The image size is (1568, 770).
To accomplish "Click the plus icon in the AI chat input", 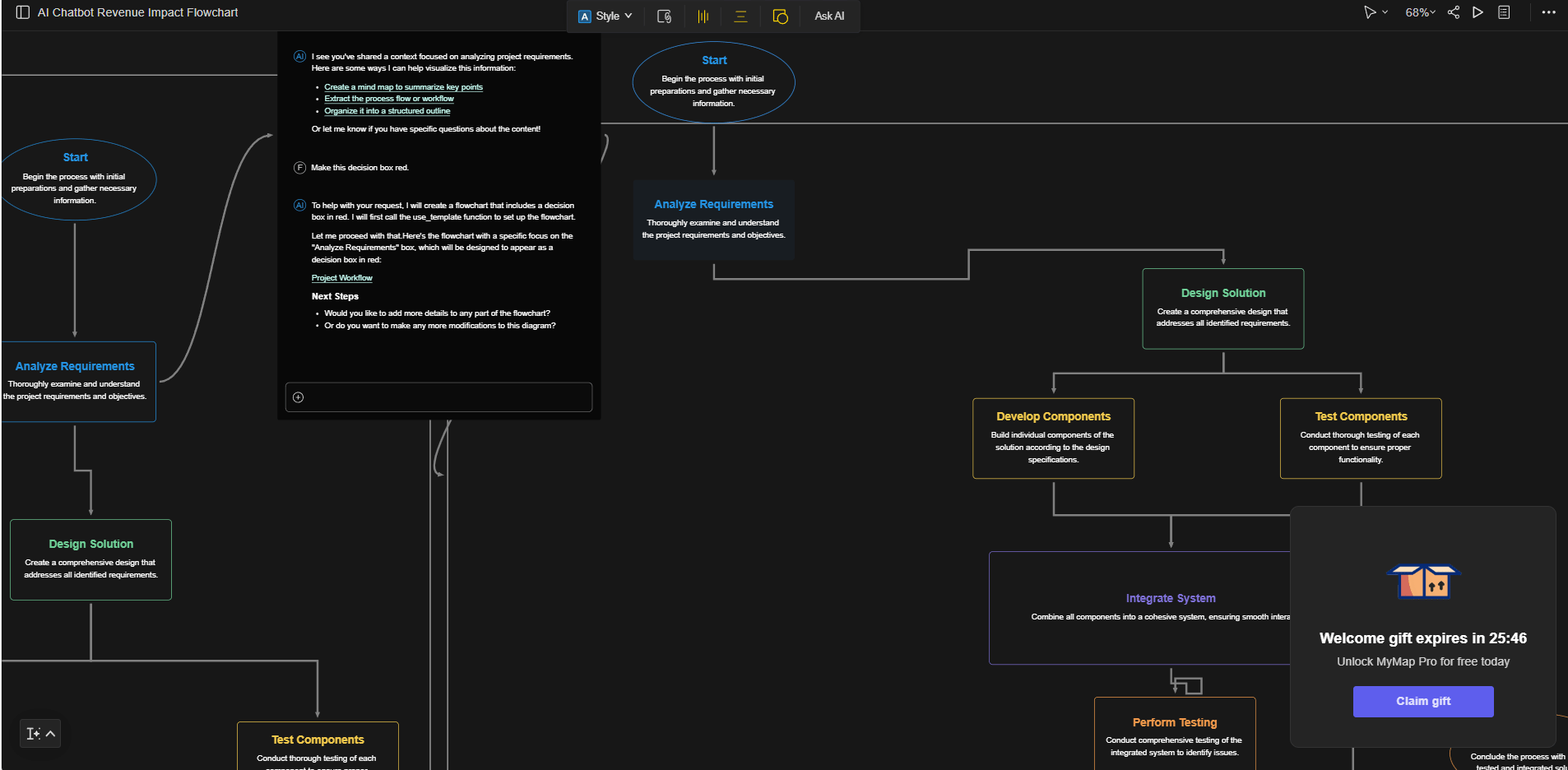I will (x=299, y=397).
